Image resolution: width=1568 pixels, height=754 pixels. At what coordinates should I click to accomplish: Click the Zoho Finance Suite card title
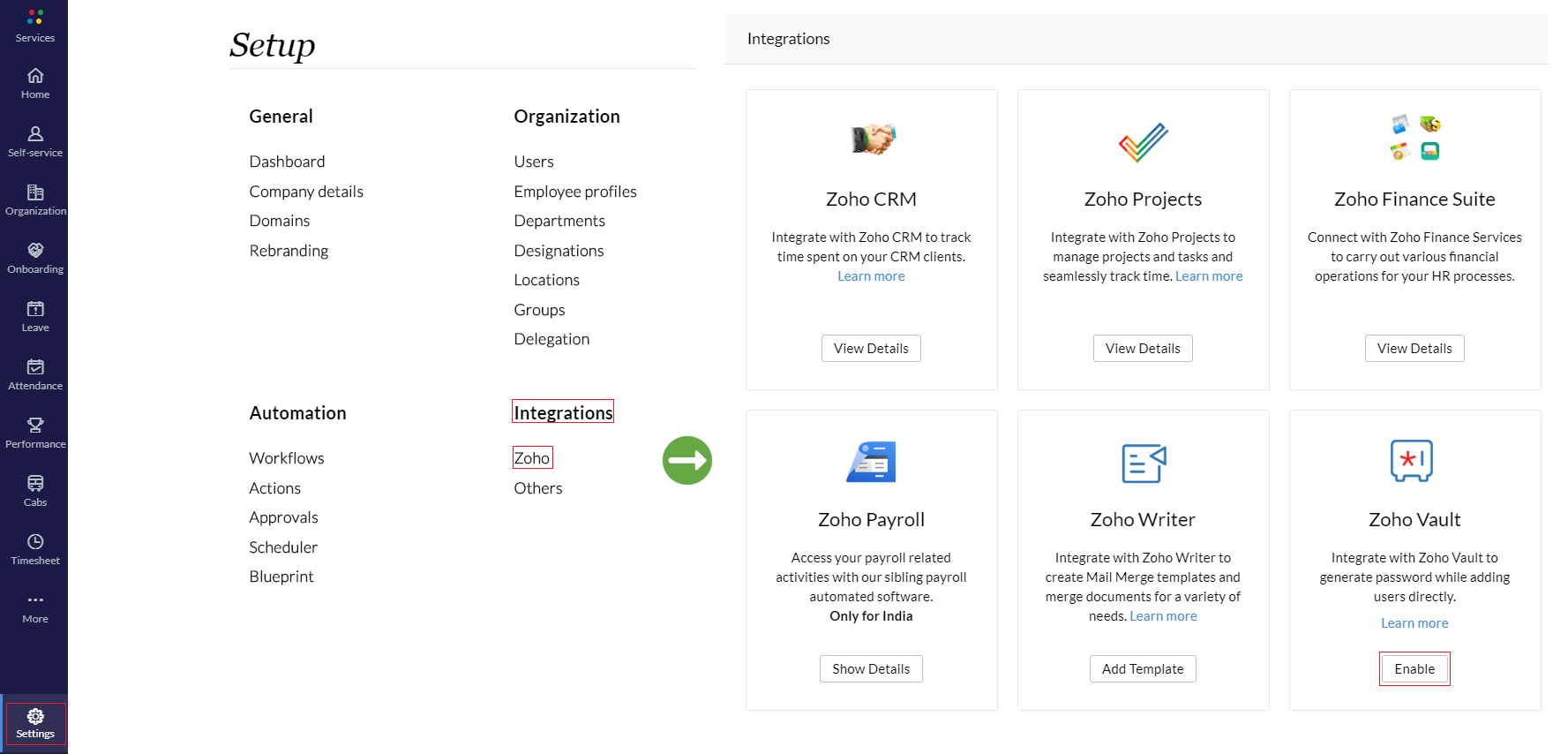[x=1414, y=200]
